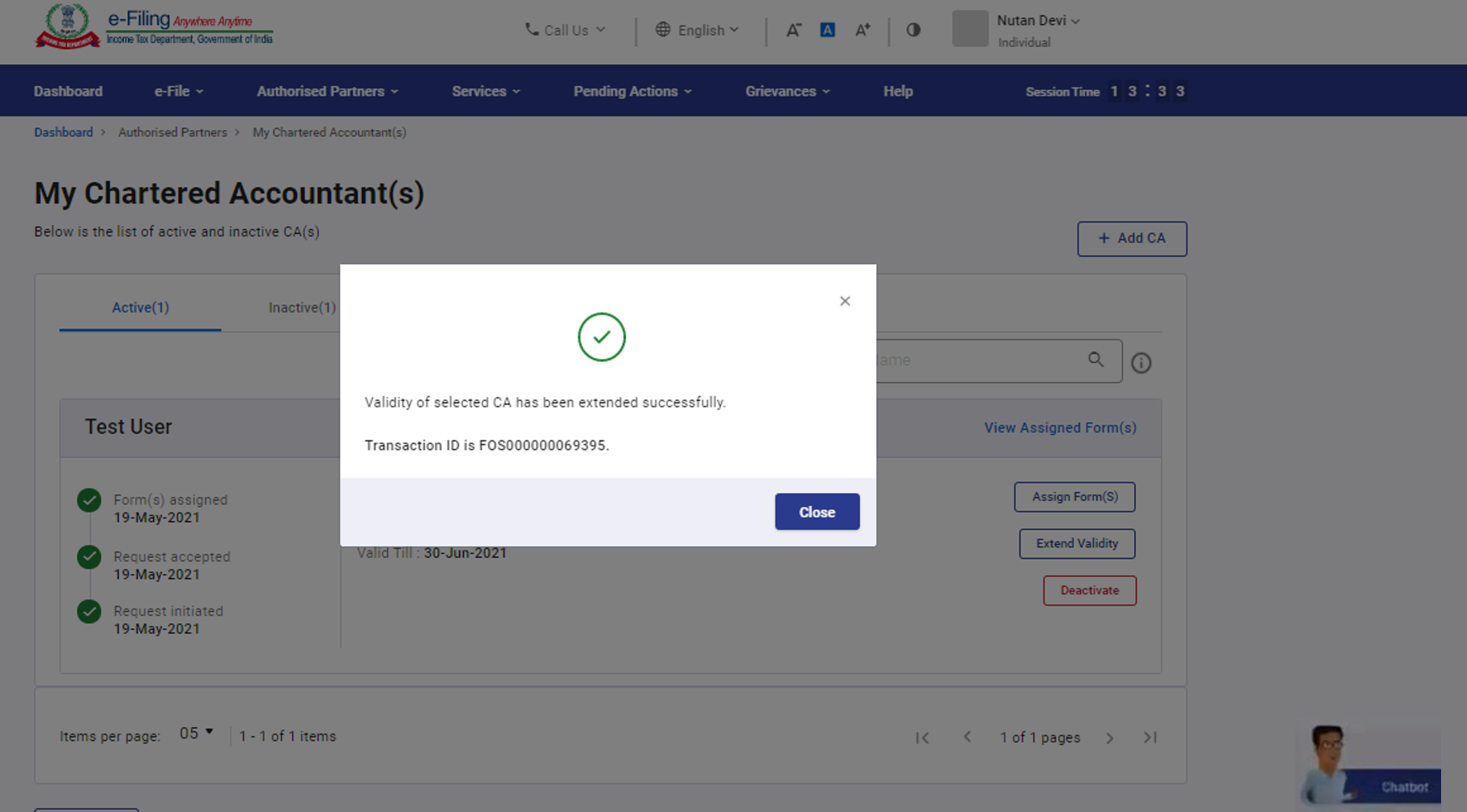Image resolution: width=1467 pixels, height=812 pixels.
Task: Switch to the Inactive(1) tab
Action: tap(301, 308)
